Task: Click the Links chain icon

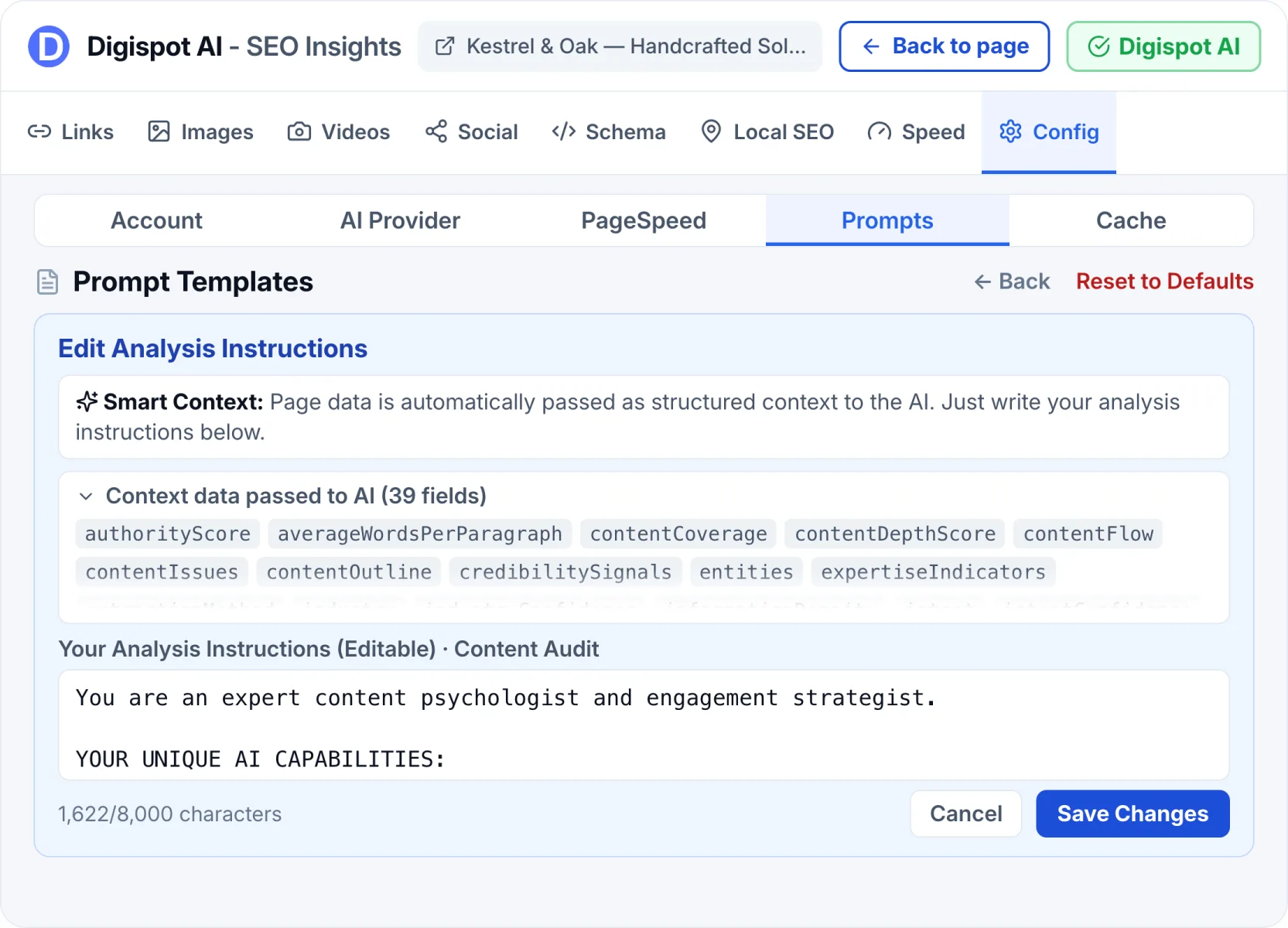Action: point(39,131)
